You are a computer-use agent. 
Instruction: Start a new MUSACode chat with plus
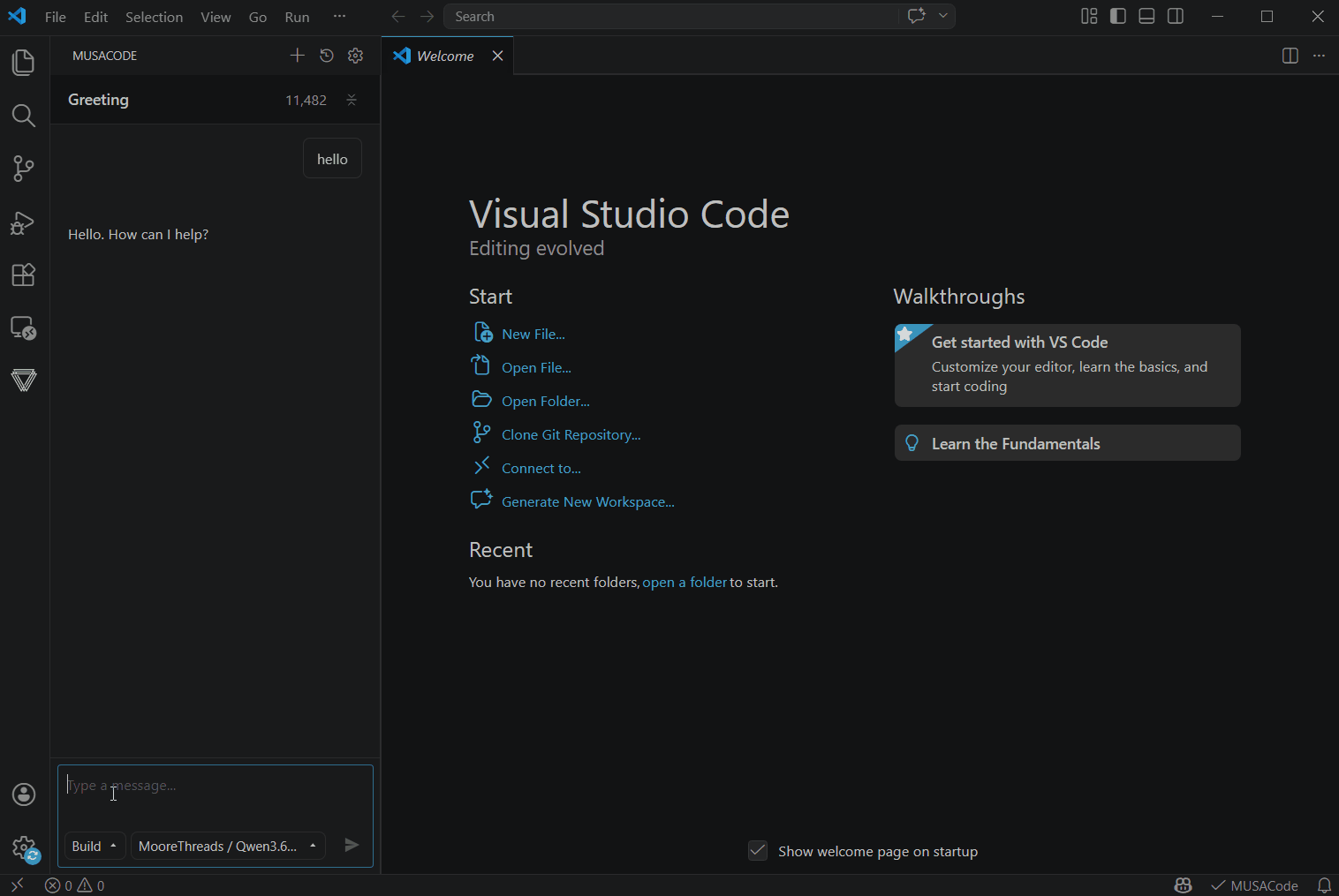(x=298, y=56)
